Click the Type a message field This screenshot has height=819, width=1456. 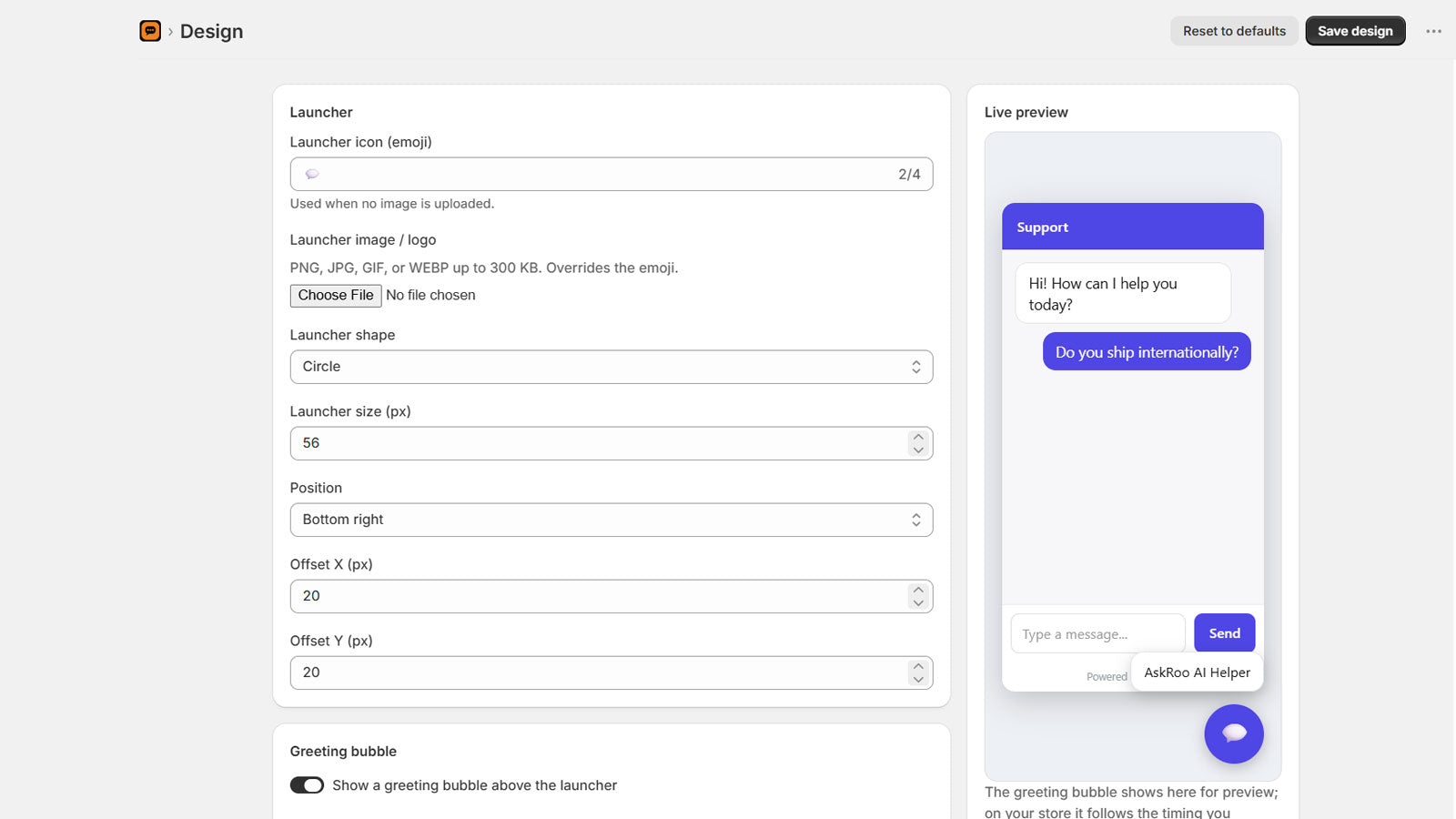click(x=1097, y=633)
